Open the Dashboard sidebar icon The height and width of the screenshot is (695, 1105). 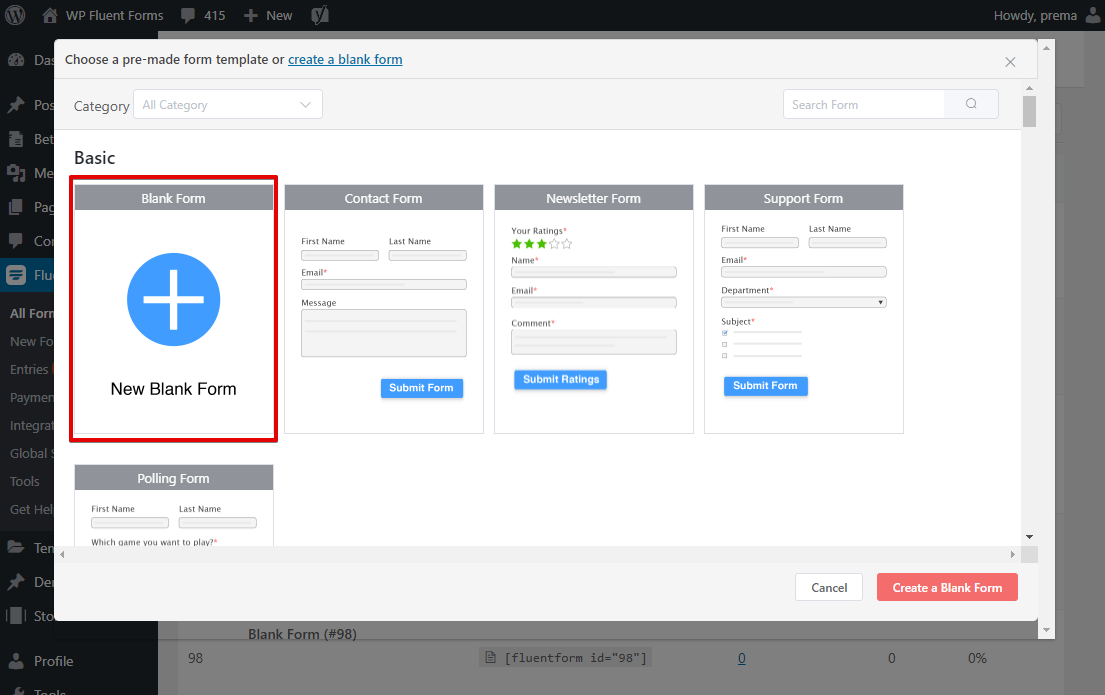pos(16,60)
